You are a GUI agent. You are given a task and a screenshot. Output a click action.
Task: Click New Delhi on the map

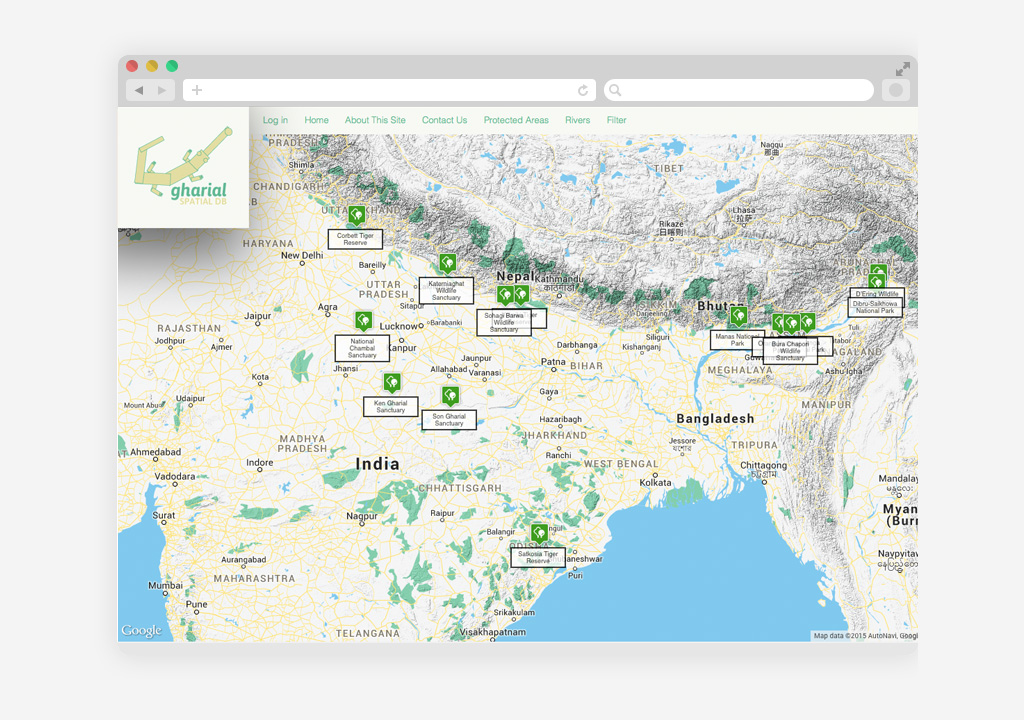click(x=302, y=255)
